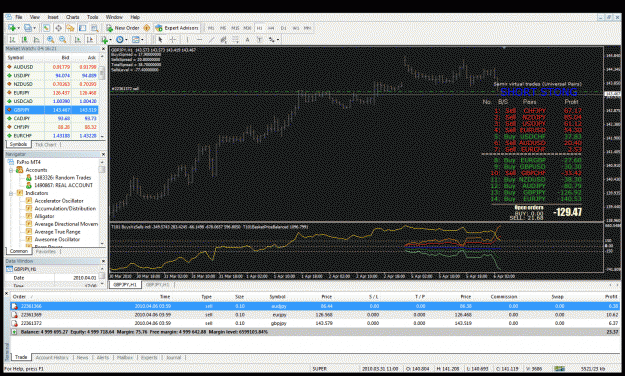625x376 pixels.
Task: Select EURCHF row in Market Watch
Action: (x=52, y=136)
